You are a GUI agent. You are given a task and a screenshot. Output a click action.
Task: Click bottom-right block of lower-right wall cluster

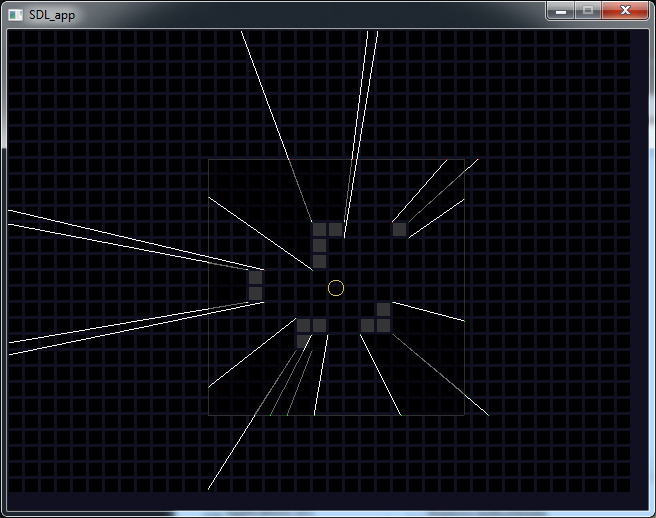coord(383,325)
